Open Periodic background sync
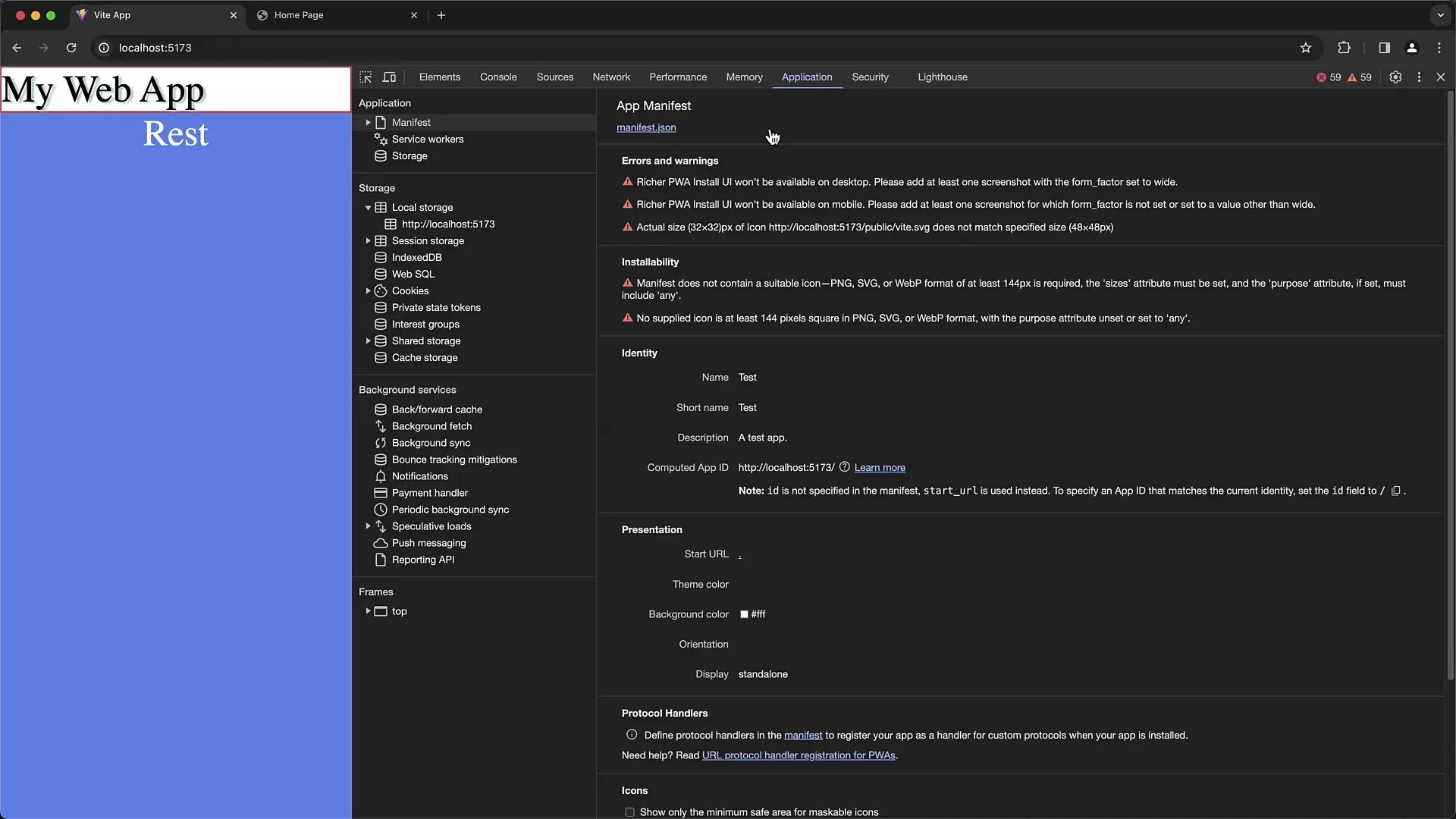The height and width of the screenshot is (819, 1456). click(450, 510)
